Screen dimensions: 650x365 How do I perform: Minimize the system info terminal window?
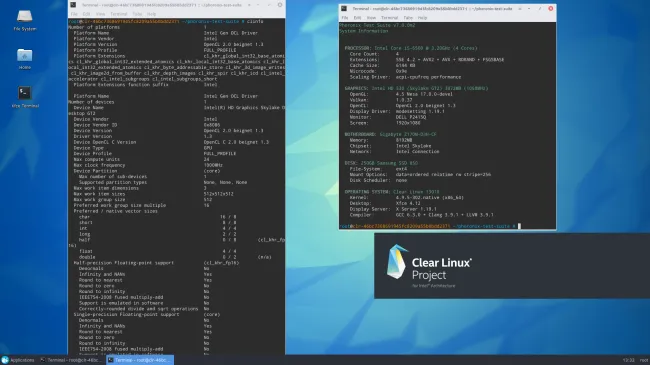pos(529,8)
